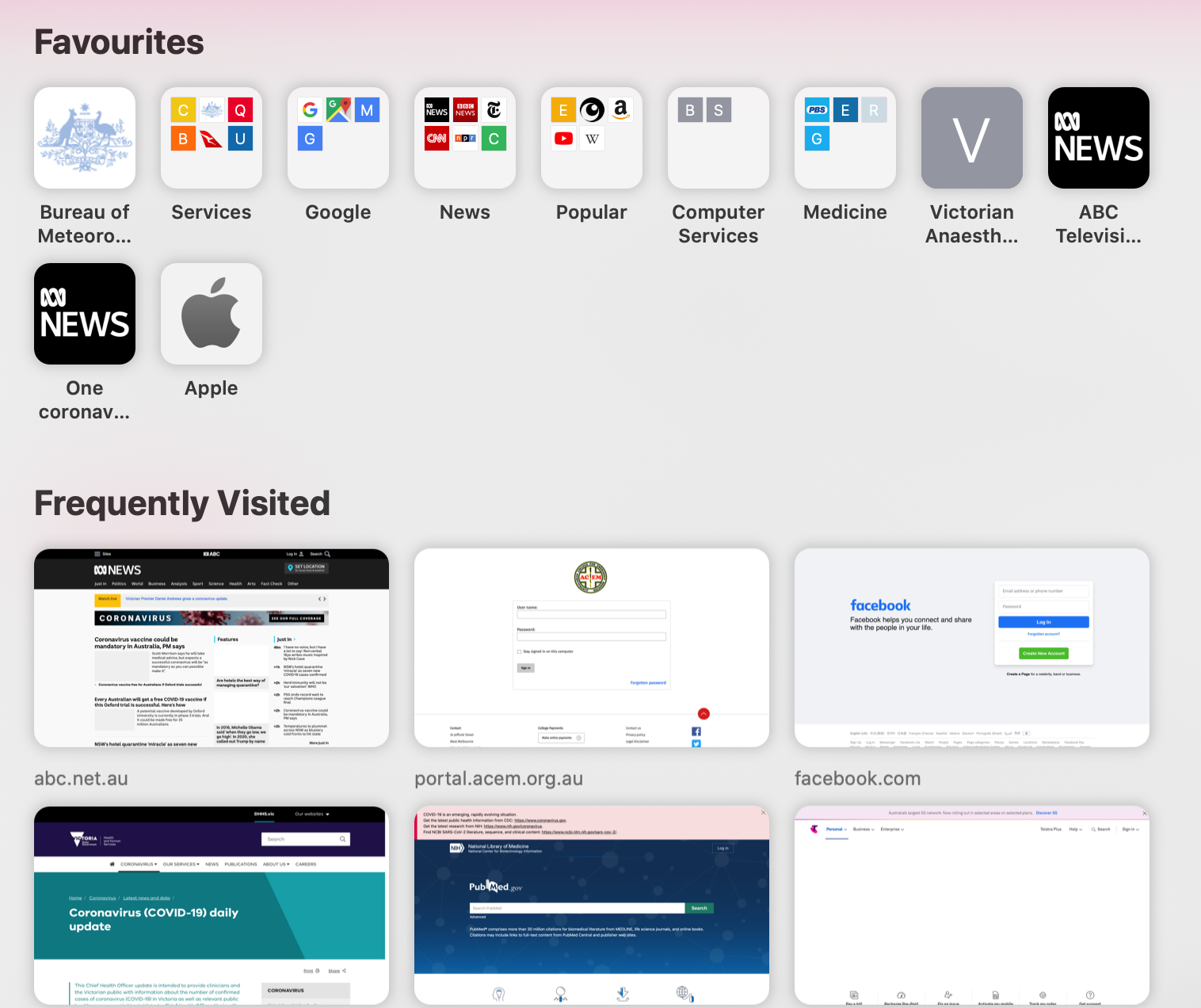Open the Popular favourites folder
Image resolution: width=1201 pixels, height=1008 pixels.
[x=592, y=138]
